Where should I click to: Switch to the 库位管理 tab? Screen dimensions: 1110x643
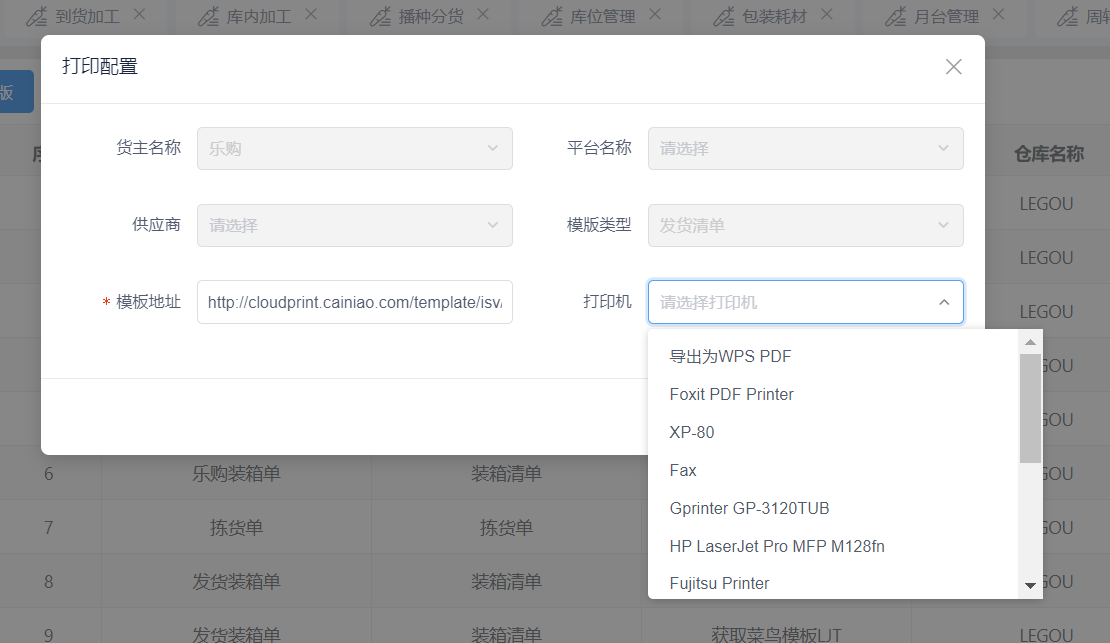click(602, 16)
